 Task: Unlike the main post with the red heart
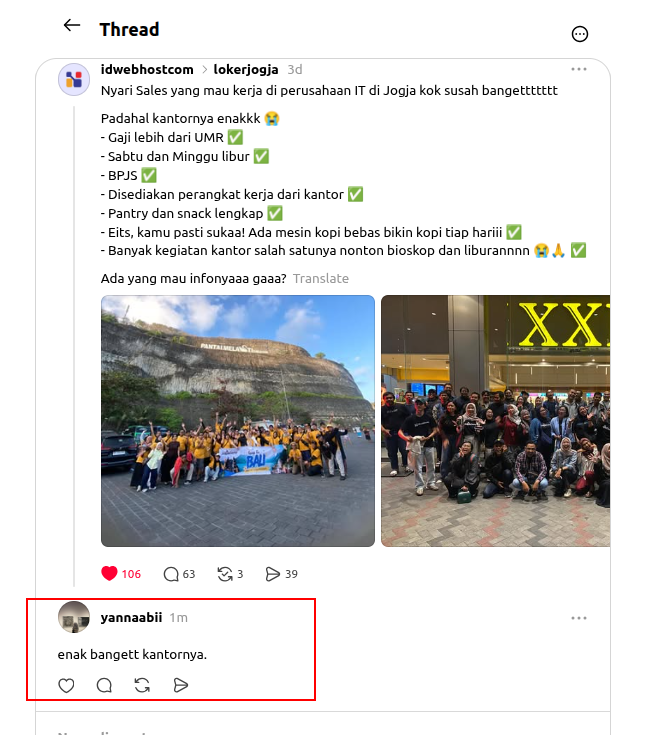point(109,574)
